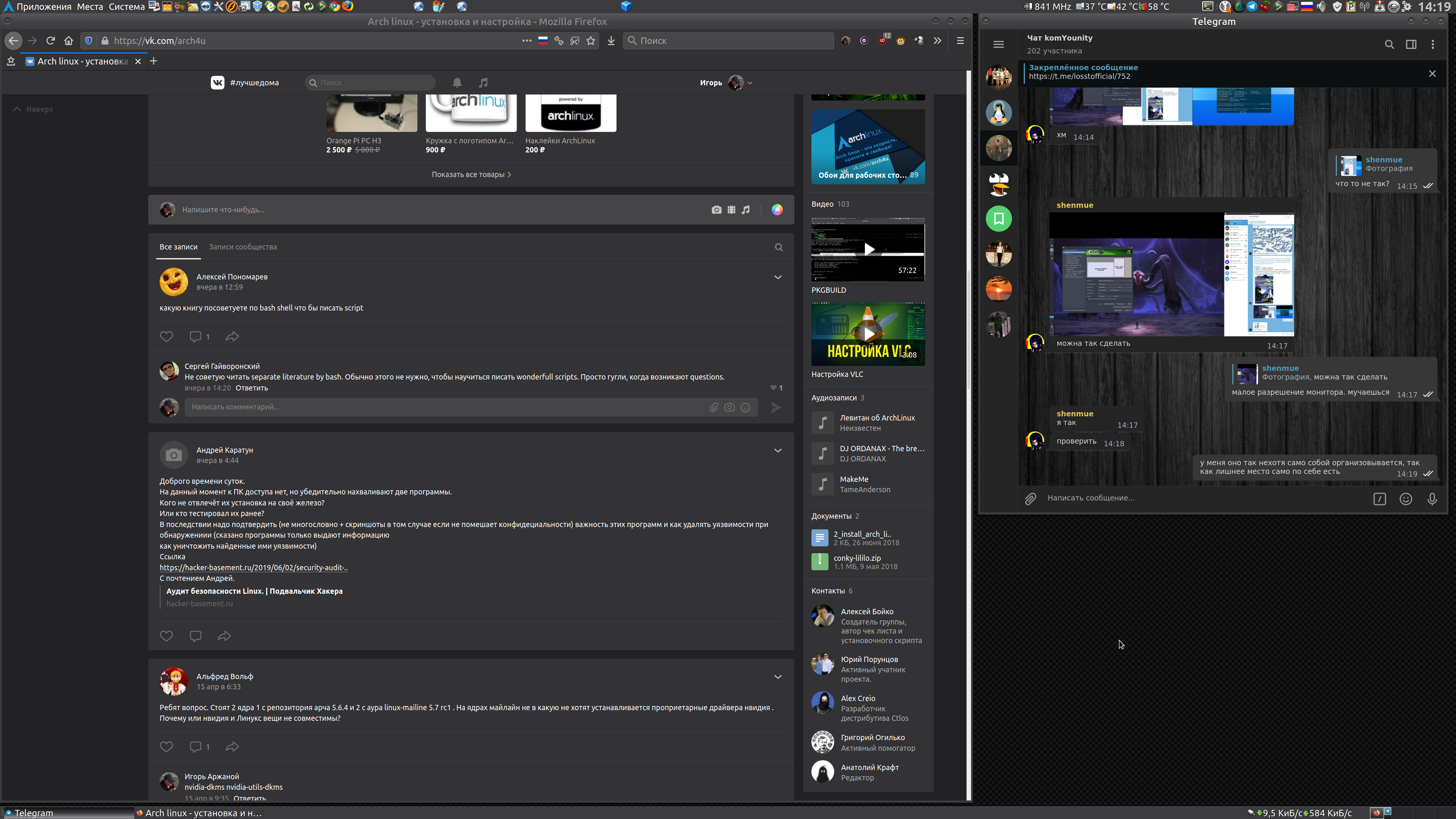Switch to Все записи tab
This screenshot has width=1456, height=819.
pos(178,247)
